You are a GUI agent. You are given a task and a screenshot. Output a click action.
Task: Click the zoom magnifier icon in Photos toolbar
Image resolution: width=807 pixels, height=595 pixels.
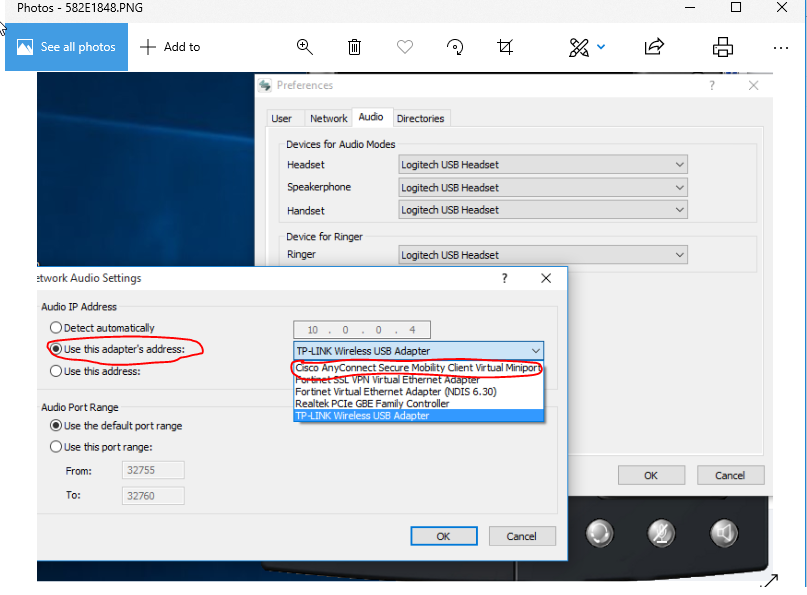tap(305, 47)
